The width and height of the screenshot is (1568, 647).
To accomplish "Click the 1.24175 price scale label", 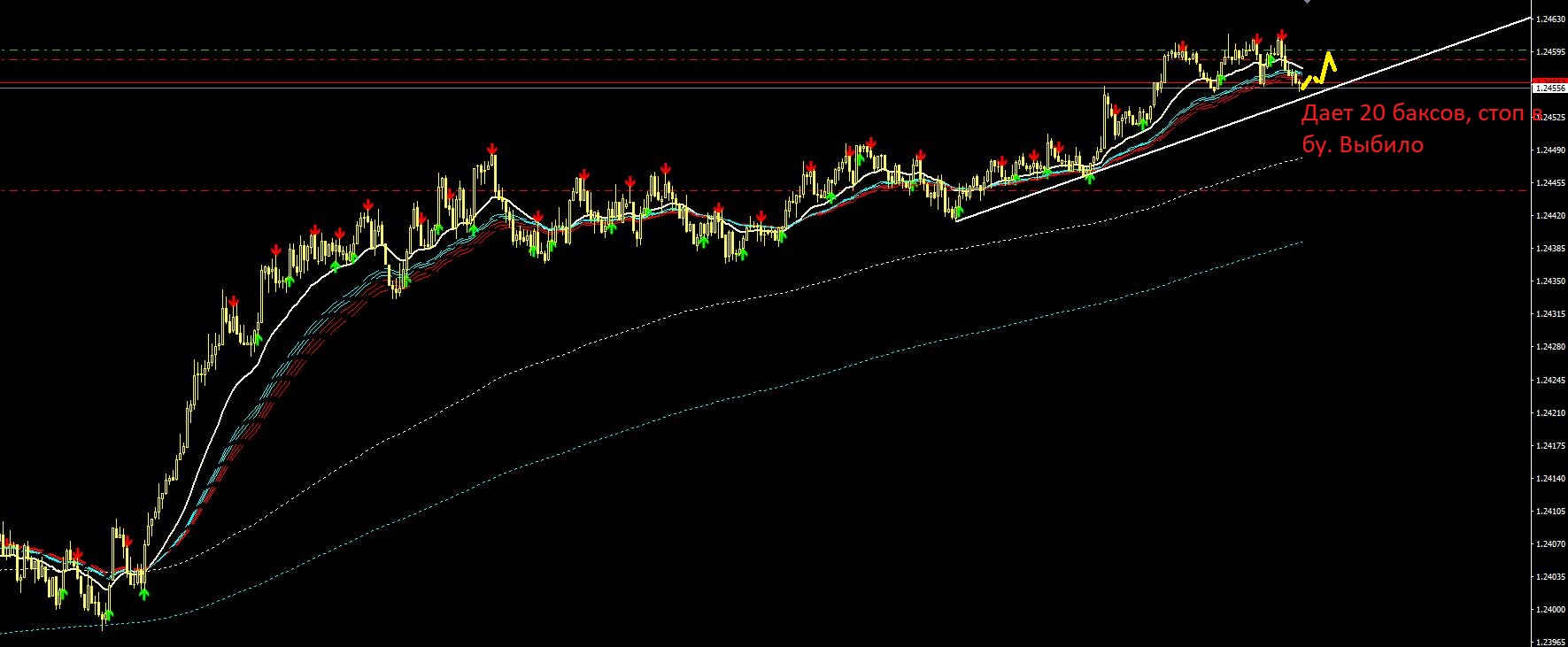I will click(1550, 445).
